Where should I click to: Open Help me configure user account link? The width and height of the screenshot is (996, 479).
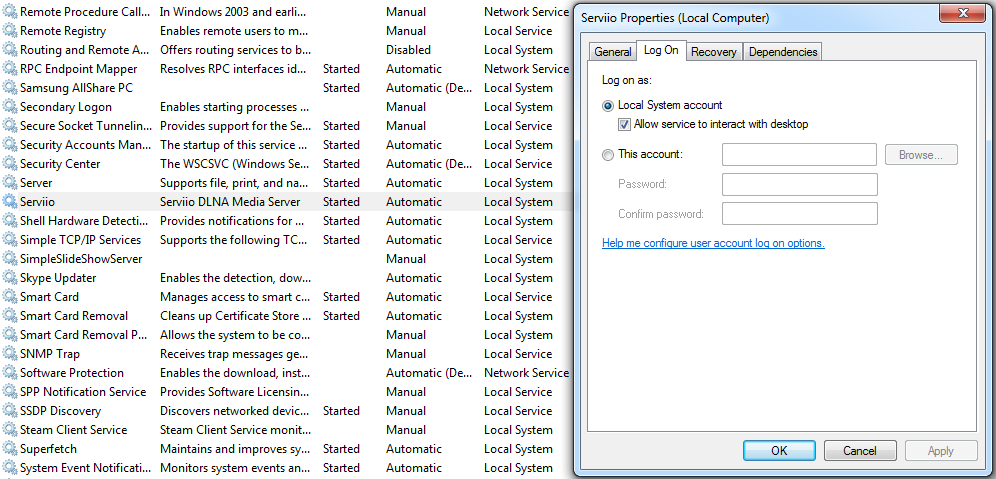(x=713, y=243)
